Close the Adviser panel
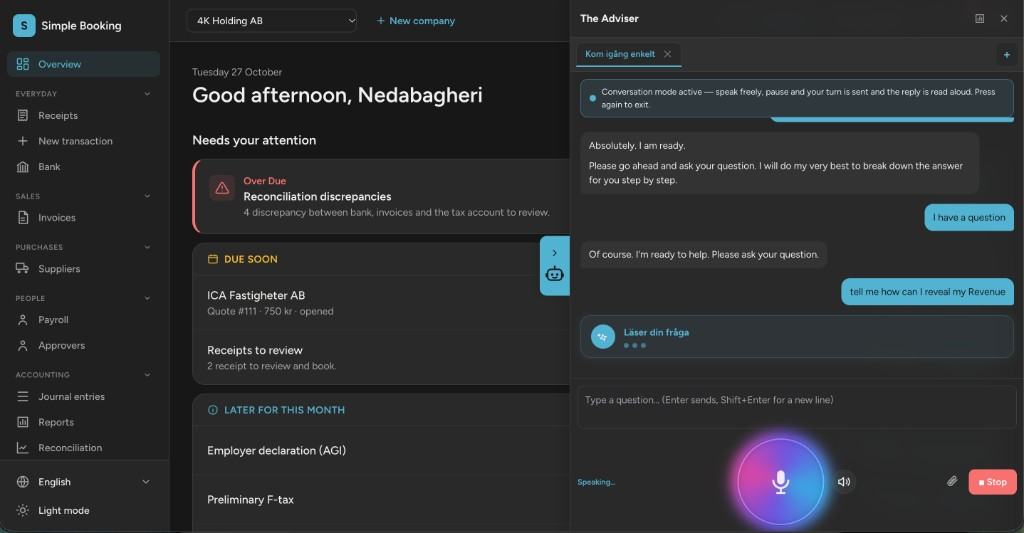The width and height of the screenshot is (1024, 533). click(1004, 18)
